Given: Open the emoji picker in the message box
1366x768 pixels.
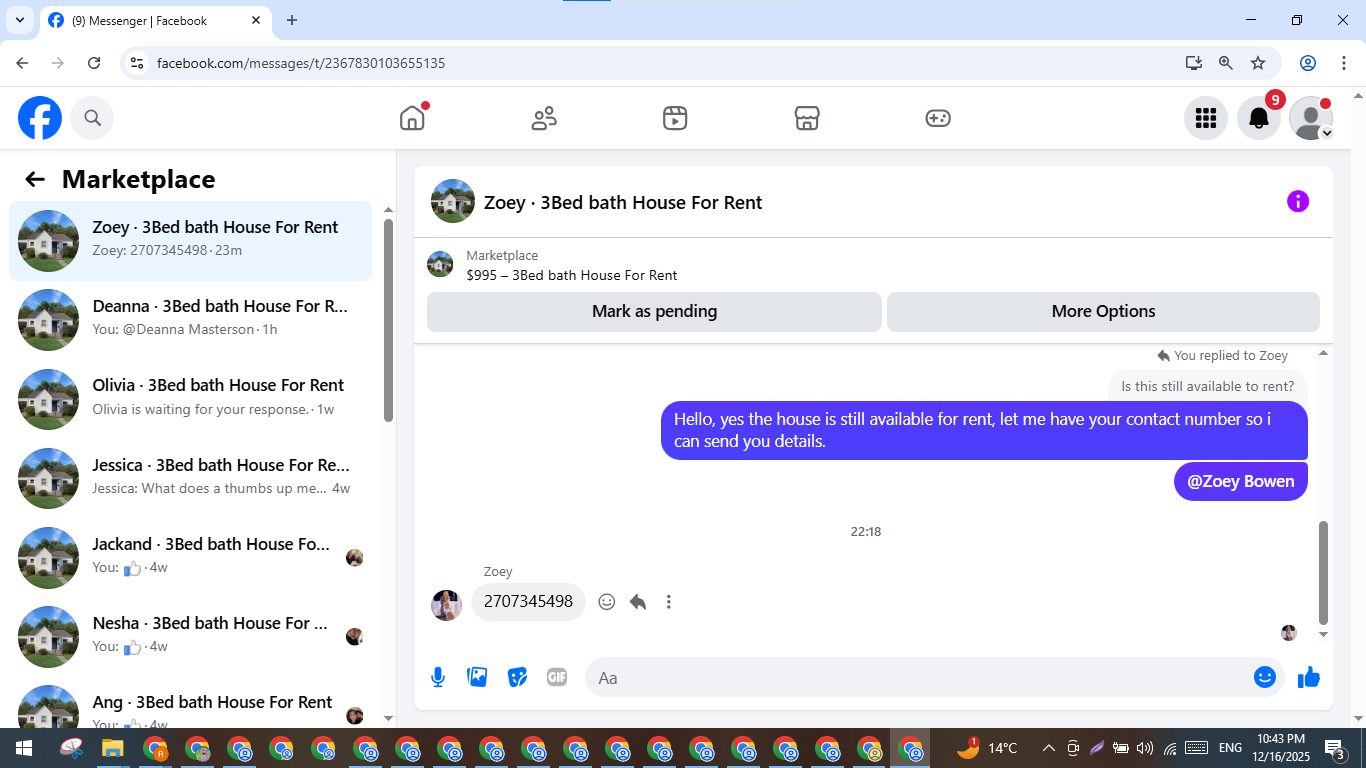Looking at the screenshot, I should click(1265, 677).
